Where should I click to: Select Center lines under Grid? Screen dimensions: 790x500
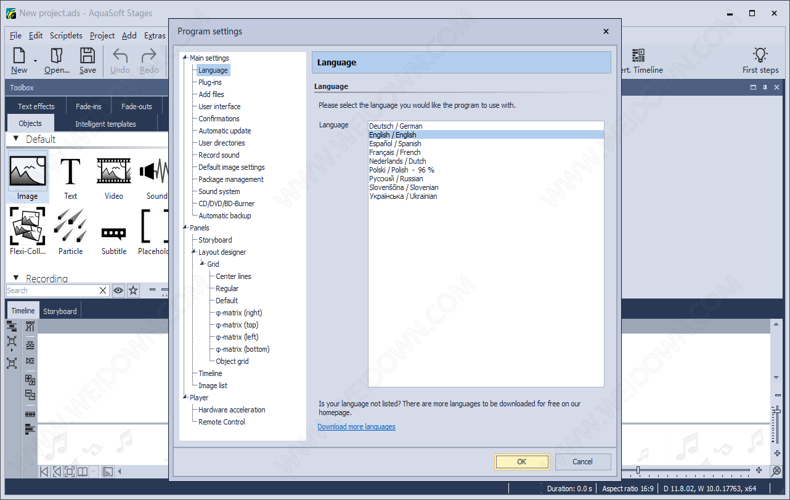[x=233, y=276]
